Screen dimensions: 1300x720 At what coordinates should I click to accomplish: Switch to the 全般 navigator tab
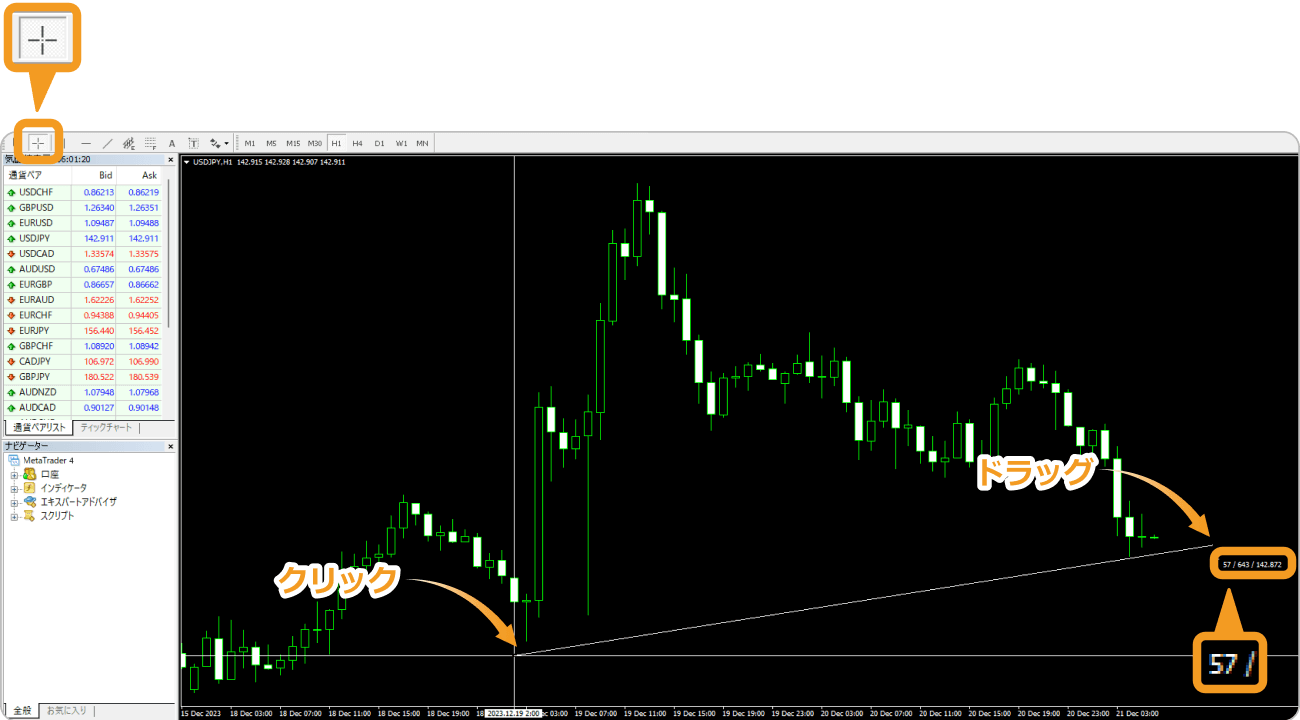[x=22, y=711]
